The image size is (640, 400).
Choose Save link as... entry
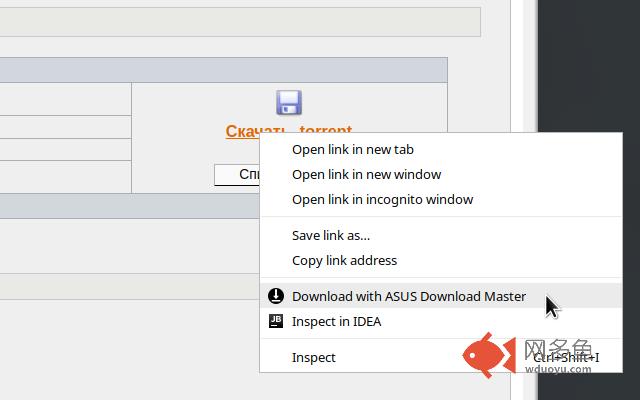(x=441, y=236)
